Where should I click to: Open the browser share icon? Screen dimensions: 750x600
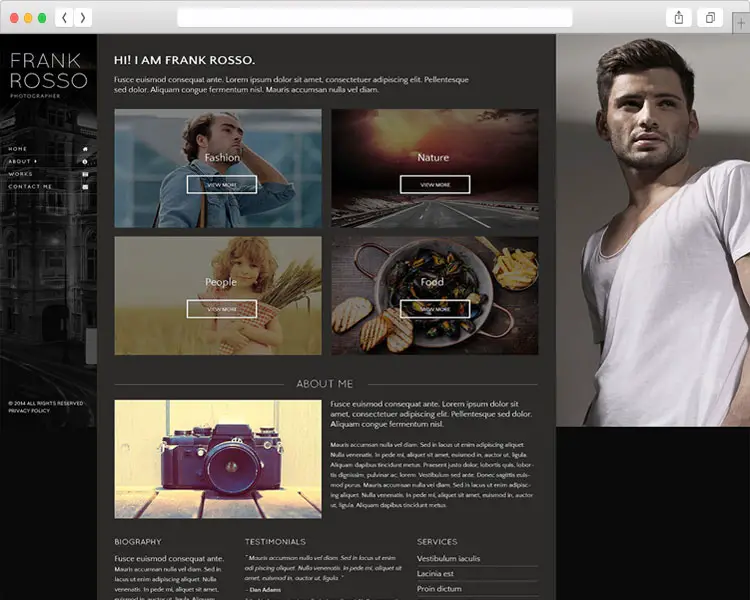678,18
